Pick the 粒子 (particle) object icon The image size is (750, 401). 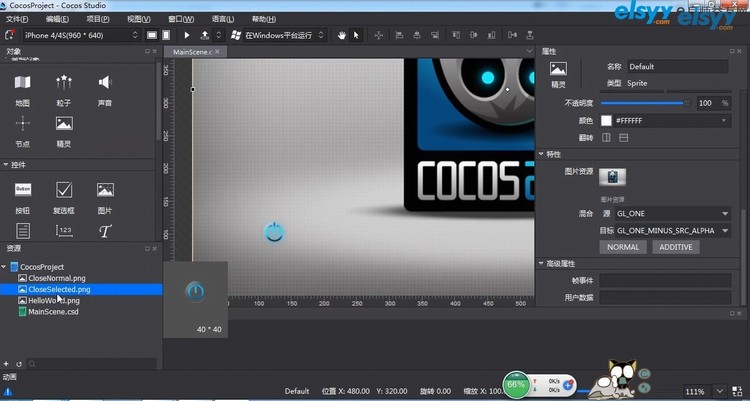[x=64, y=83]
